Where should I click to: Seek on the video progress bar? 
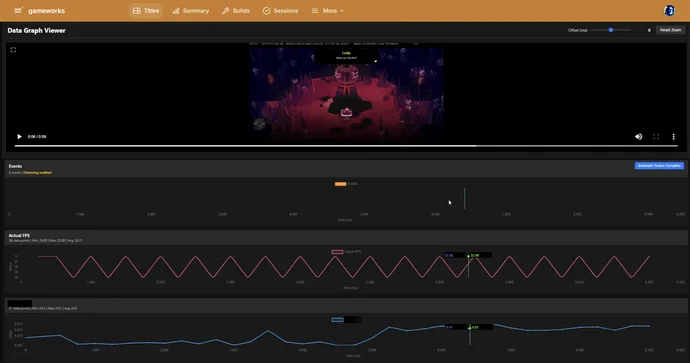coord(346,146)
